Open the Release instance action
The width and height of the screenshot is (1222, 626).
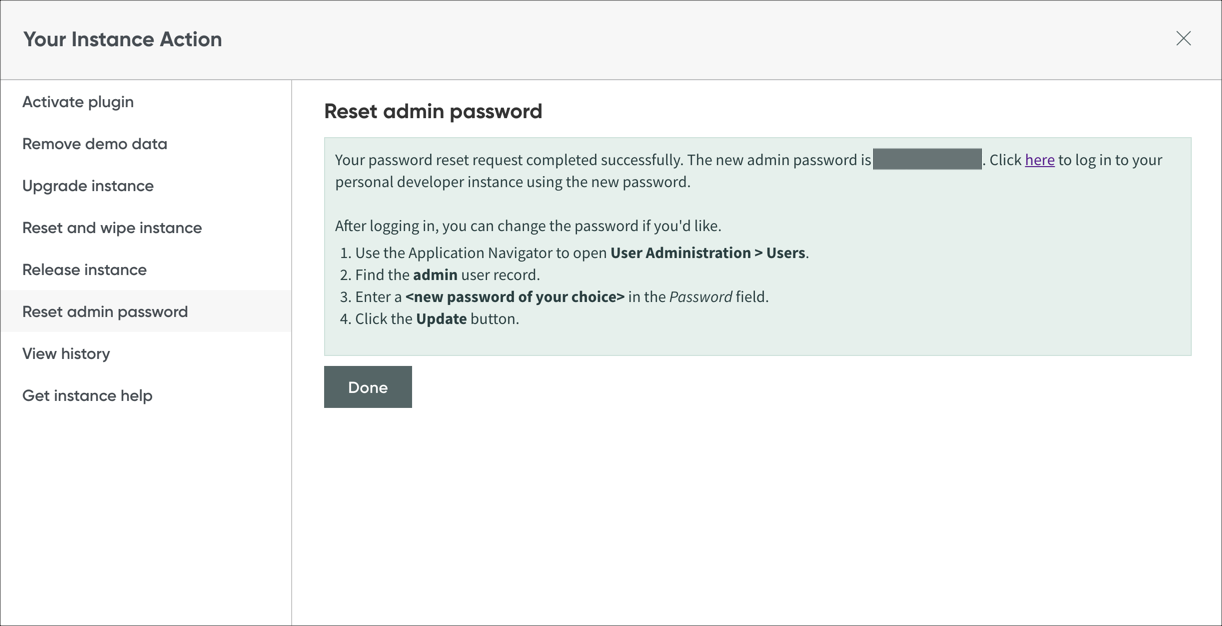tap(84, 269)
